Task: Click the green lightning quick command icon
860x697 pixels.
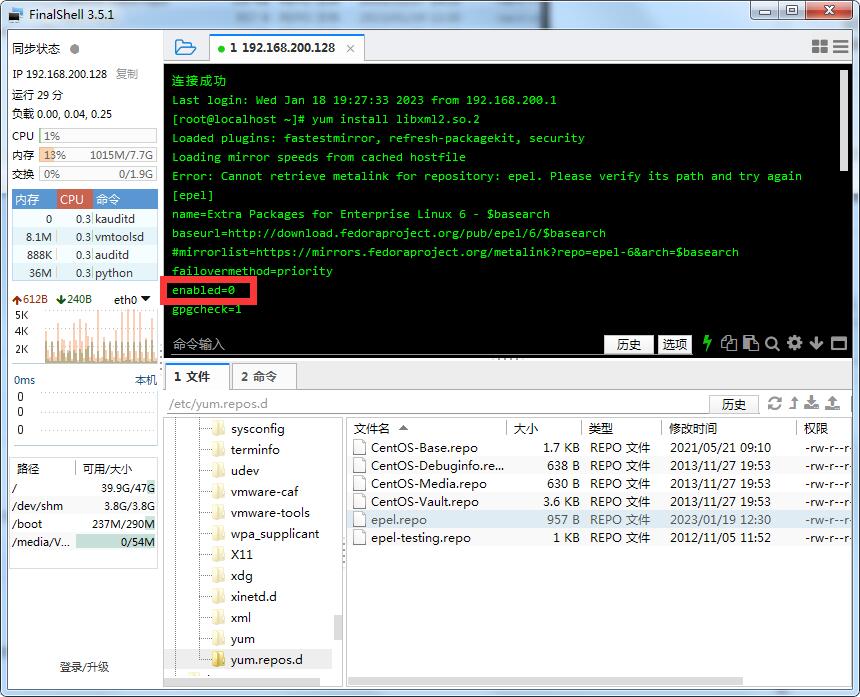Action: tap(707, 343)
